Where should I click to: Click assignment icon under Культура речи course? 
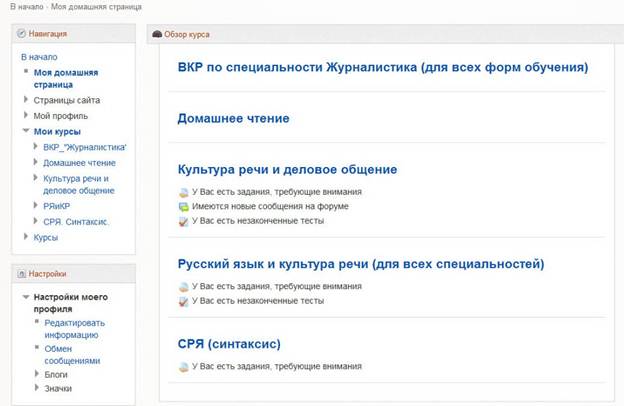pos(183,191)
